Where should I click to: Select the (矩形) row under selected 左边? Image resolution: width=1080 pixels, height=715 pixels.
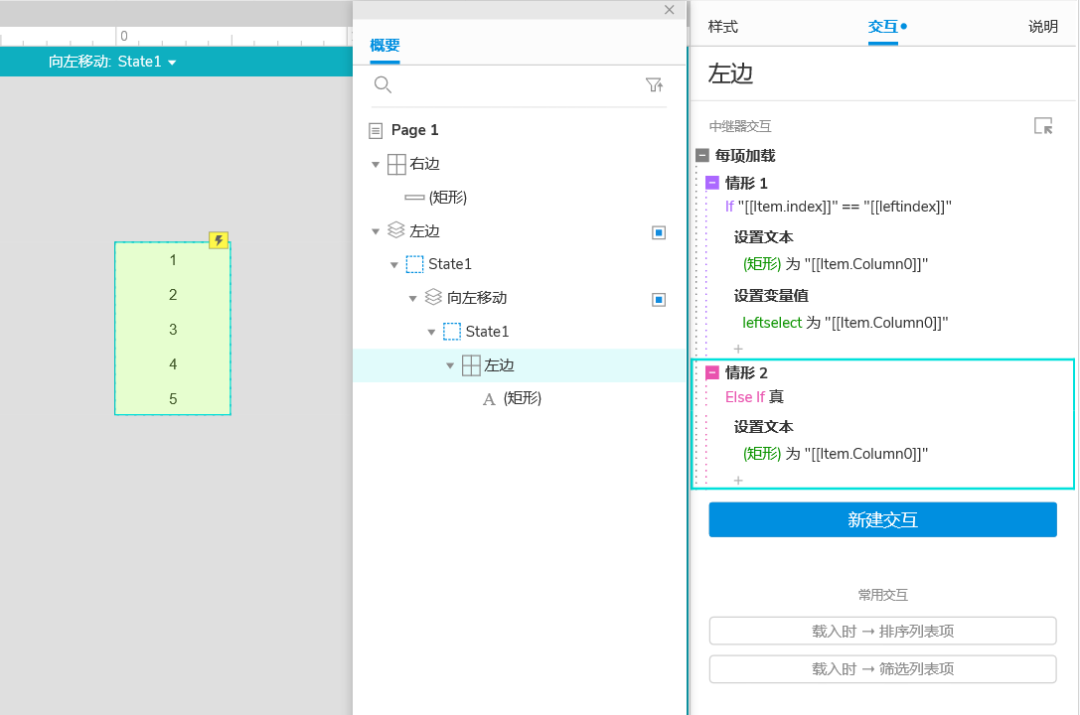(x=519, y=399)
